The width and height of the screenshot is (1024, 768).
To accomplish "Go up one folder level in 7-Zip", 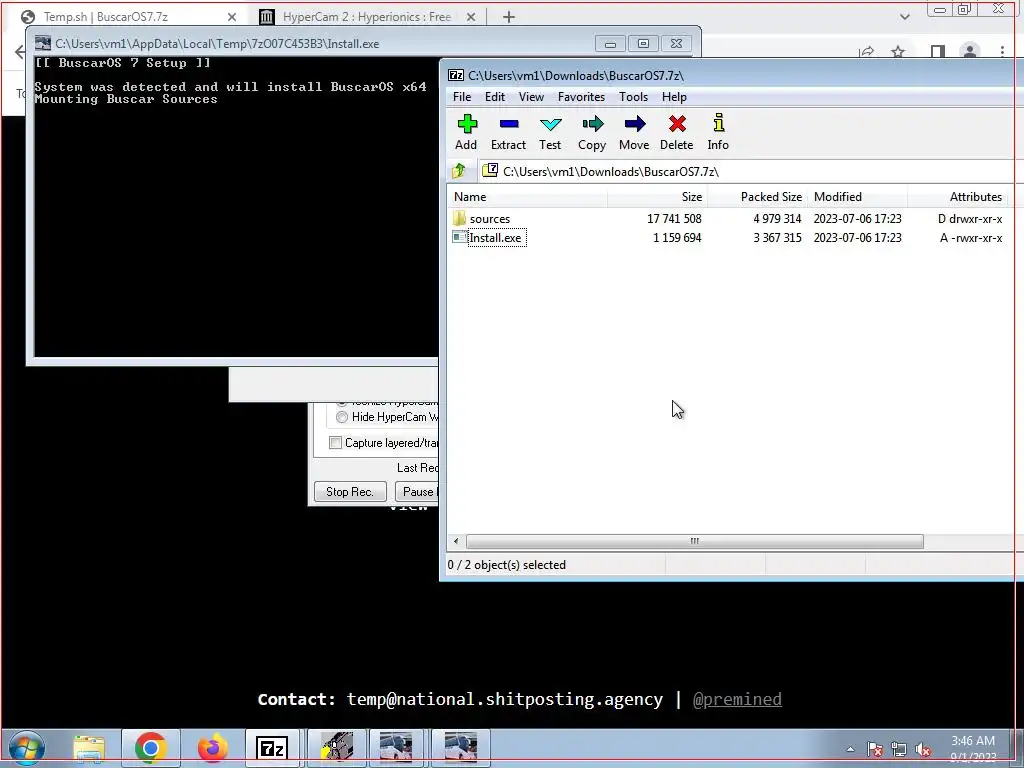I will (459, 171).
